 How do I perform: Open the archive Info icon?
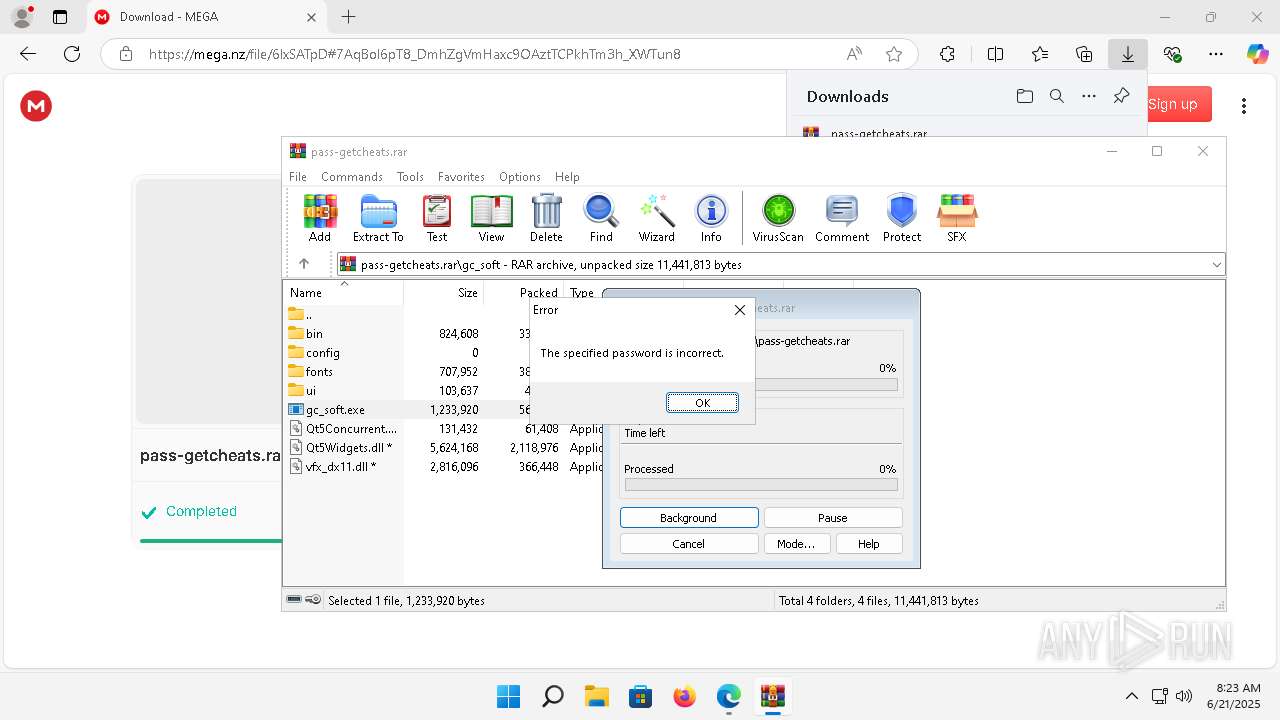pos(711,218)
